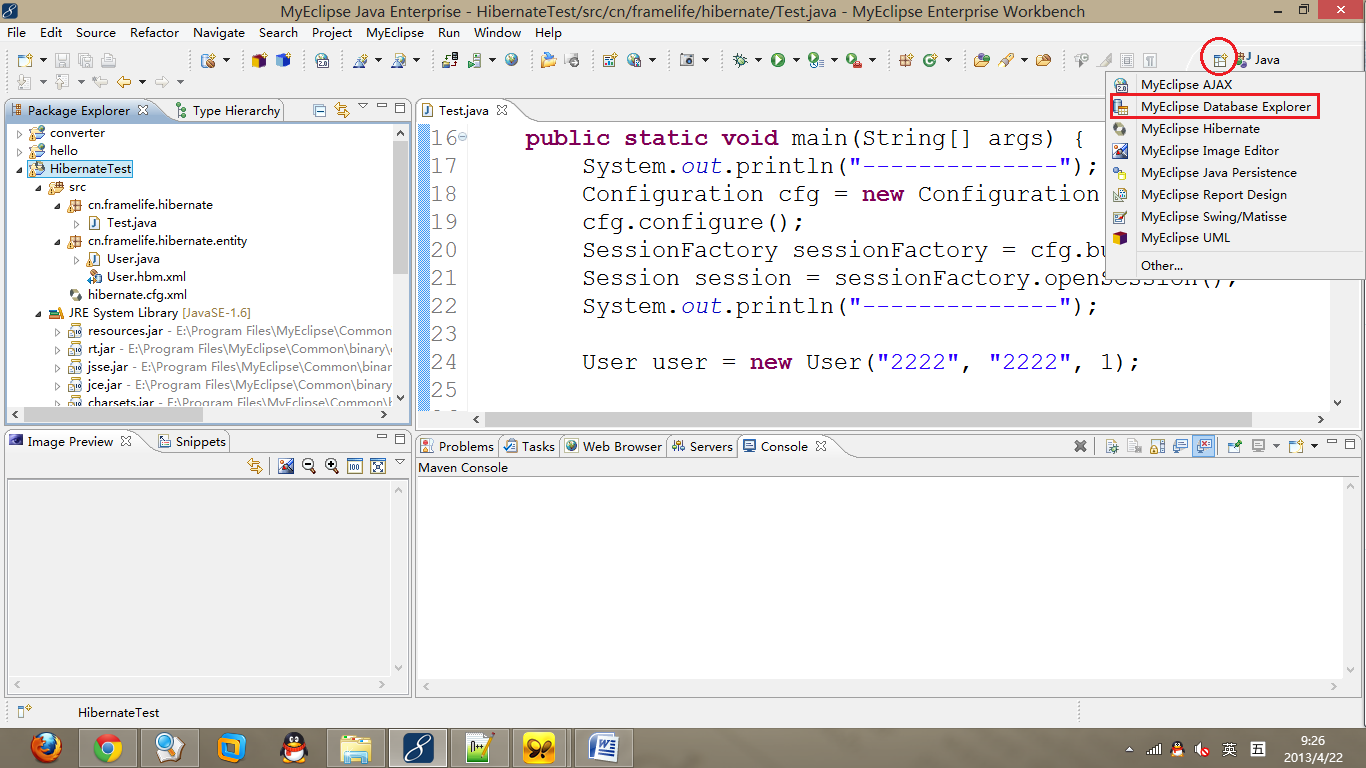Open the MyEclipse menu
The image size is (1366, 768).
[x=395, y=32]
